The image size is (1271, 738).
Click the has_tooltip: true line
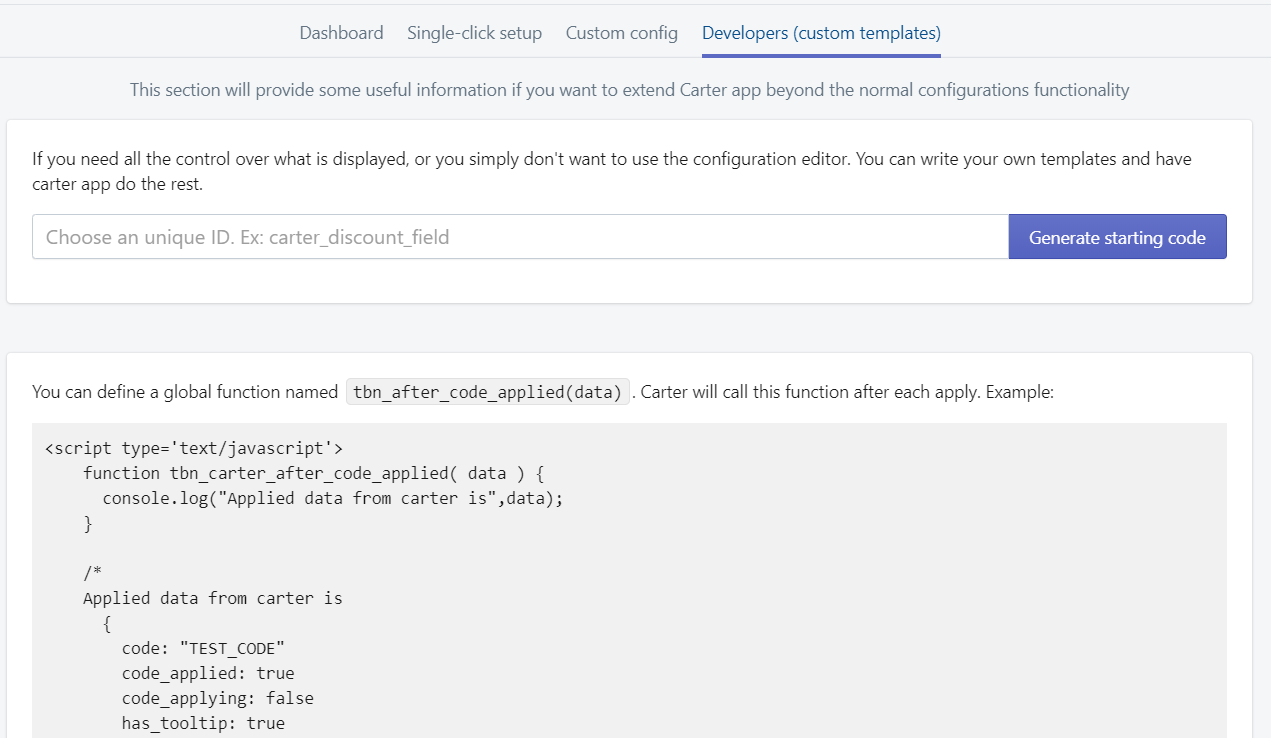click(203, 723)
